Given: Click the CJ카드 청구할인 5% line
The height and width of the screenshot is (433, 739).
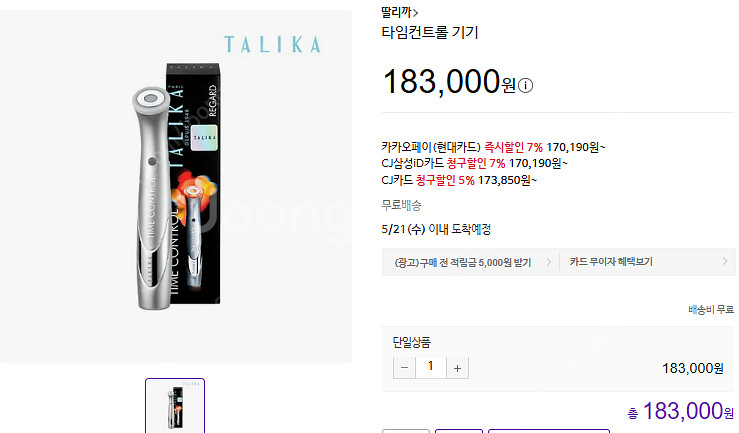Looking at the screenshot, I should 459,180.
